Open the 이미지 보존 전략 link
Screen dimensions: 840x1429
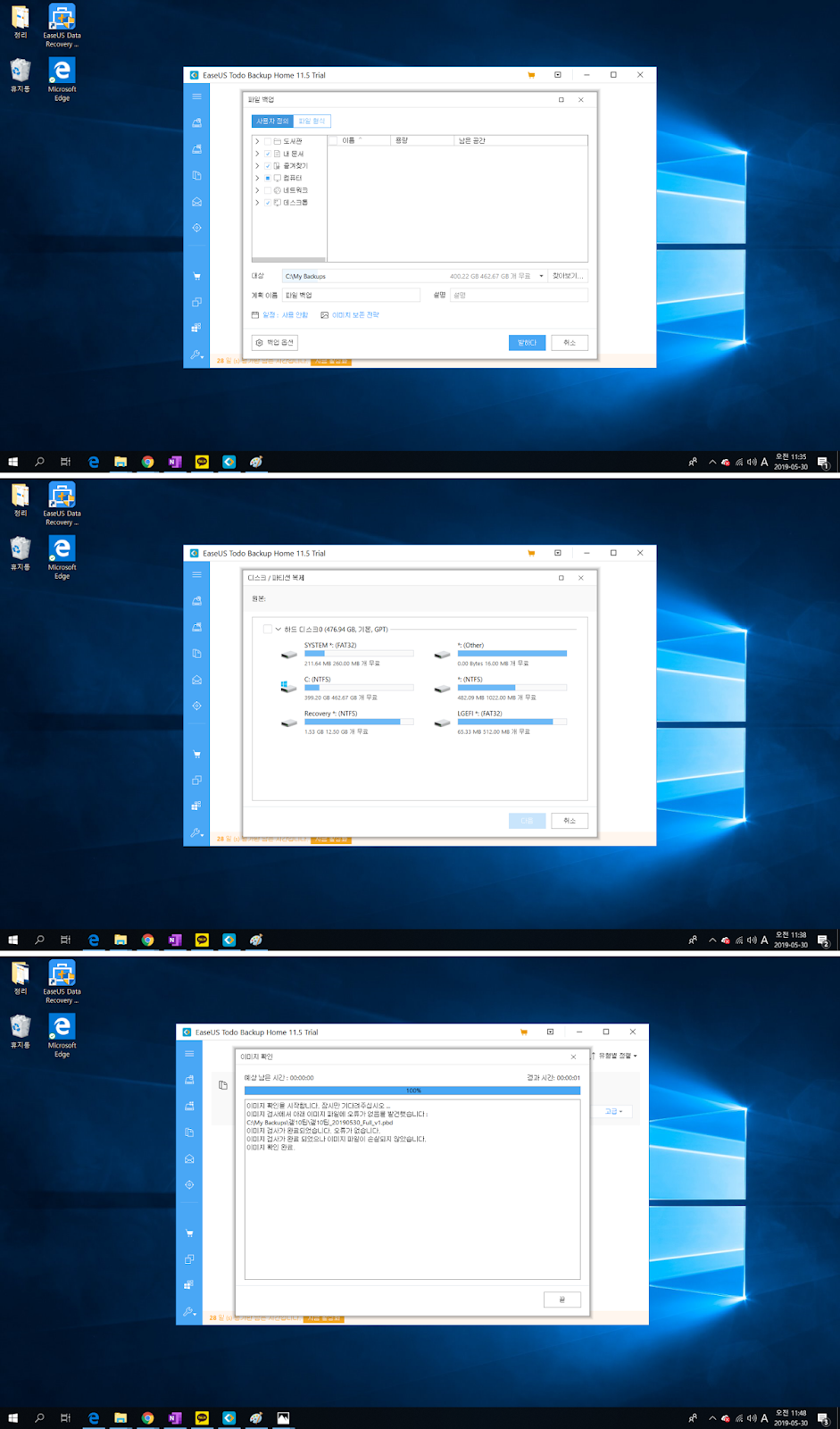coord(350,315)
